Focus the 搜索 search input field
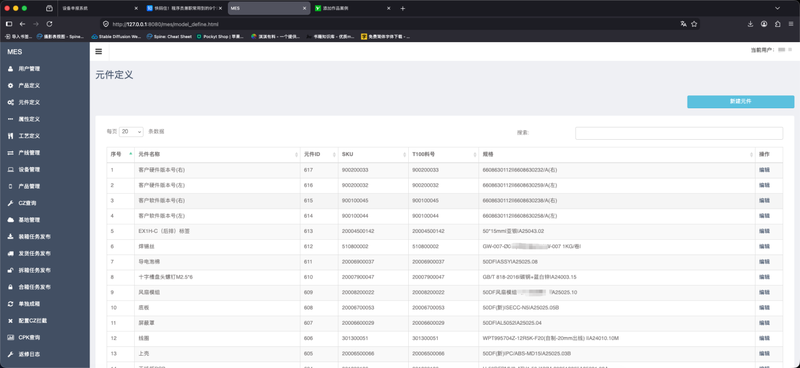The height and width of the screenshot is (368, 800). pos(679,133)
